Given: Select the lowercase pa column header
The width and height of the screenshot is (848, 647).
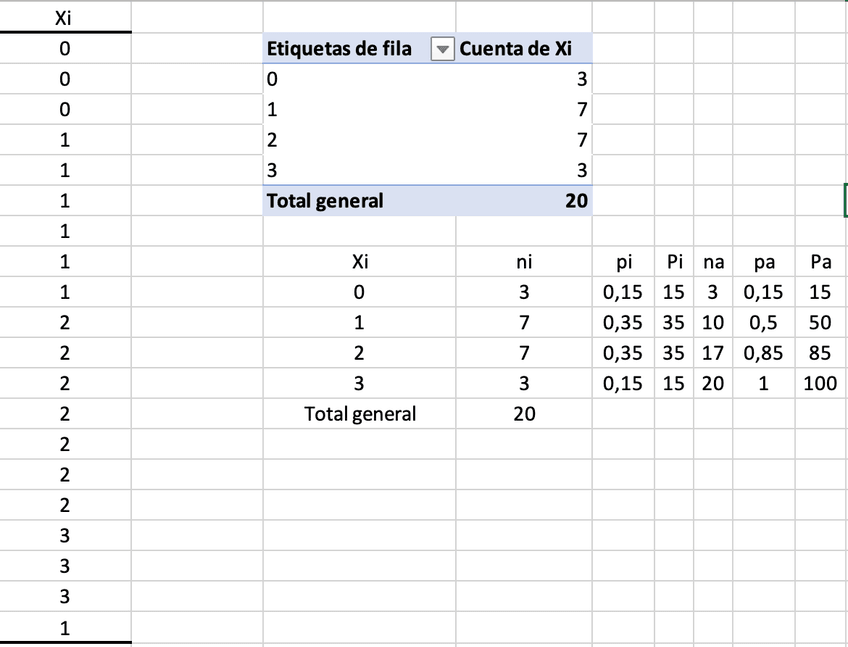Looking at the screenshot, I should coord(764,262).
